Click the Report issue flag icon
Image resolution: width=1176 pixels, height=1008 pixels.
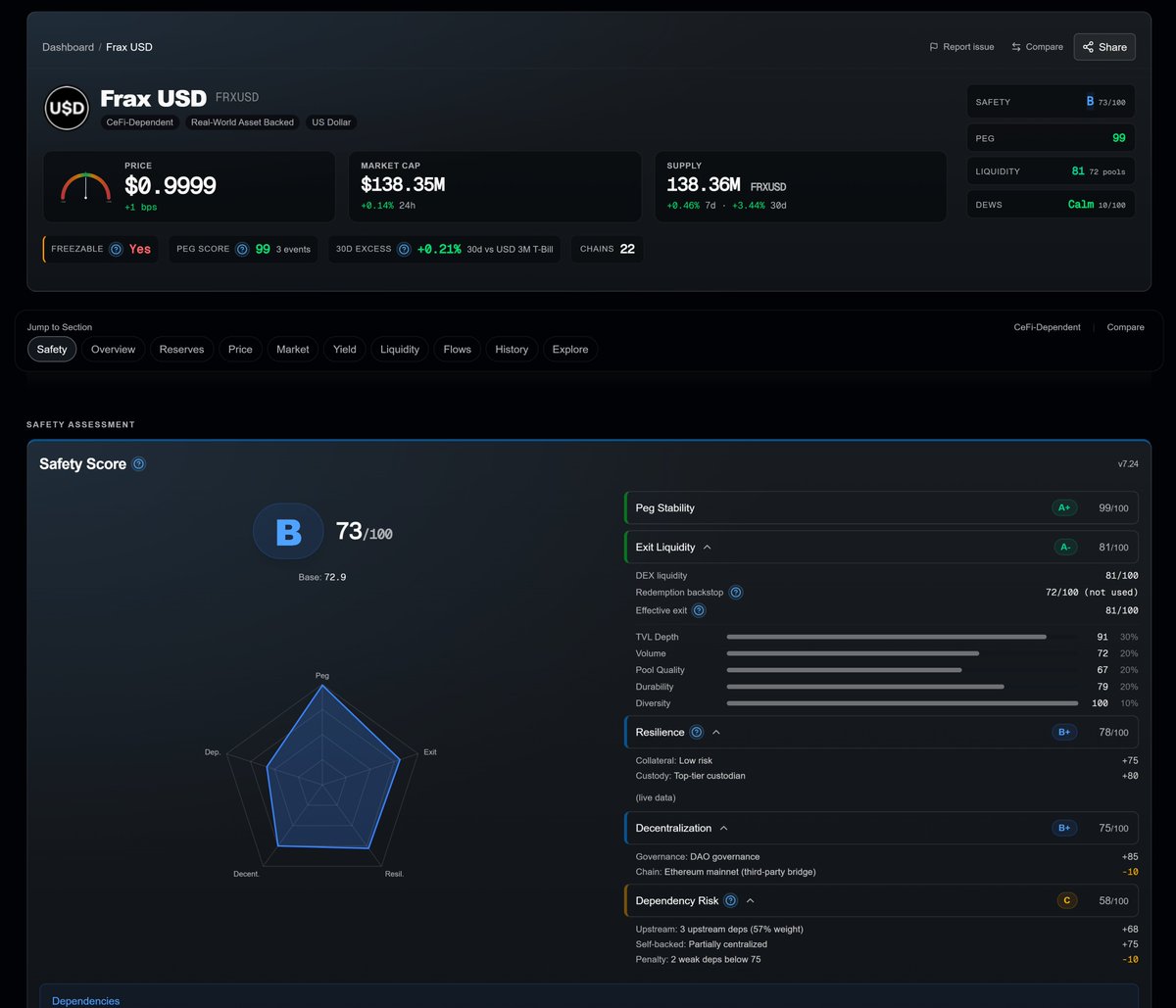pyautogui.click(x=934, y=47)
